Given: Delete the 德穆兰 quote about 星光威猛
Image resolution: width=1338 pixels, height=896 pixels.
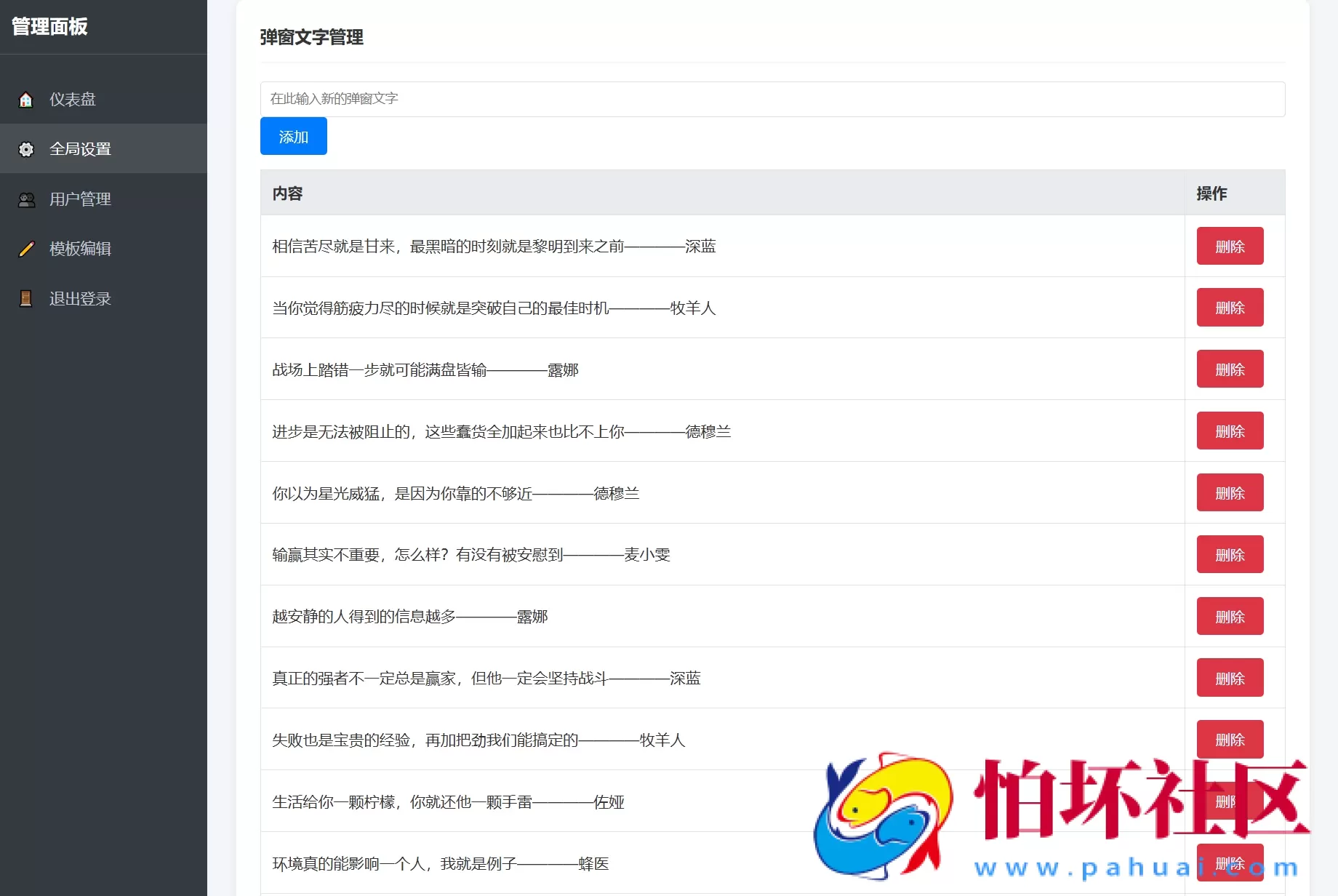Looking at the screenshot, I should point(1229,492).
